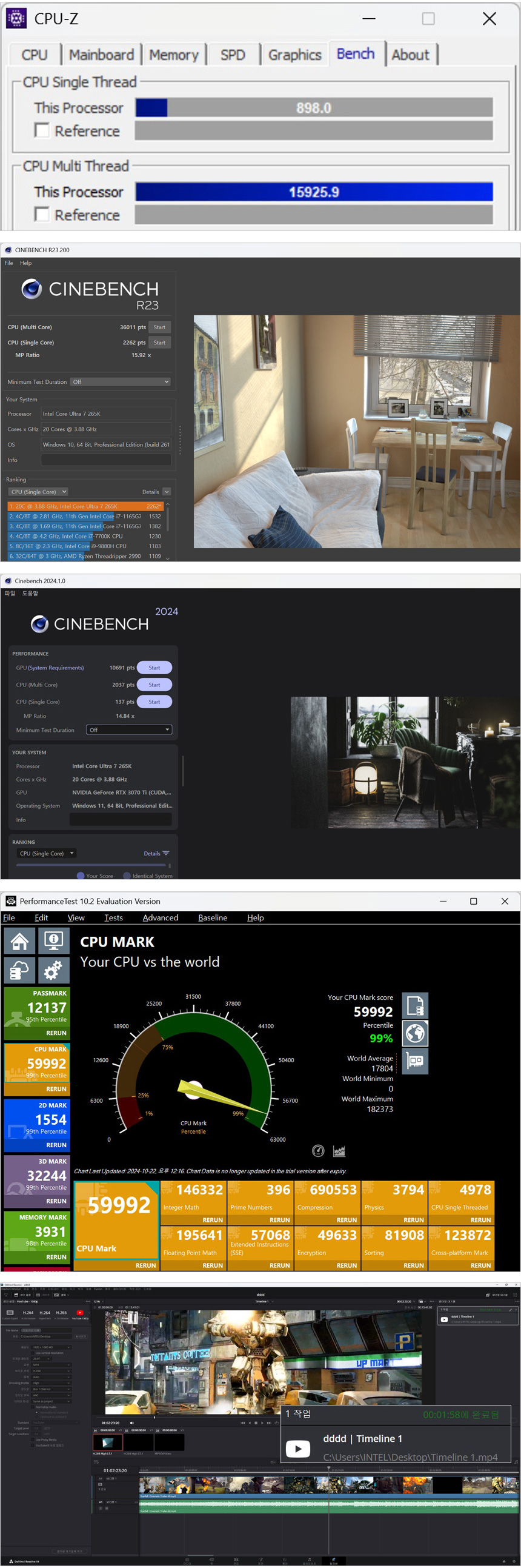Click RERUN under the 2D MARK tile
The height and width of the screenshot is (1568, 521).
[56, 1145]
